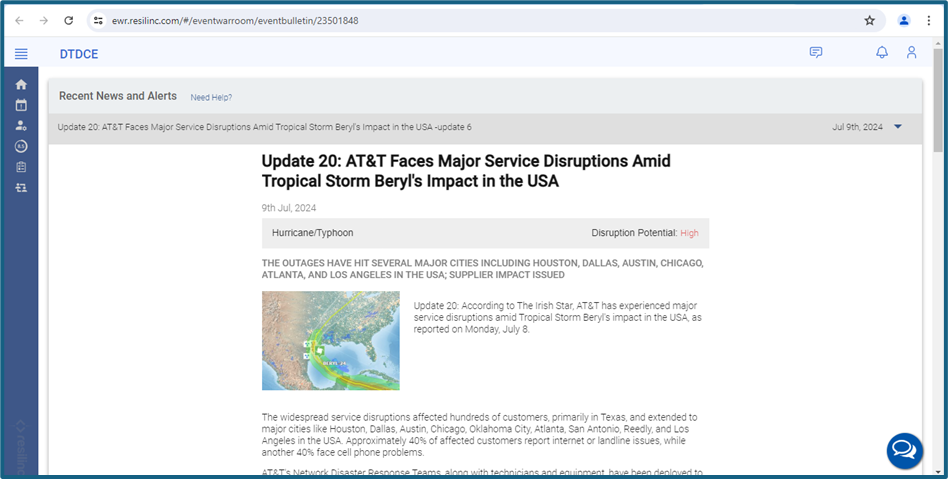Open the feedback message icon in header
Screen dimensions: 948x479
pyautogui.click(x=816, y=53)
